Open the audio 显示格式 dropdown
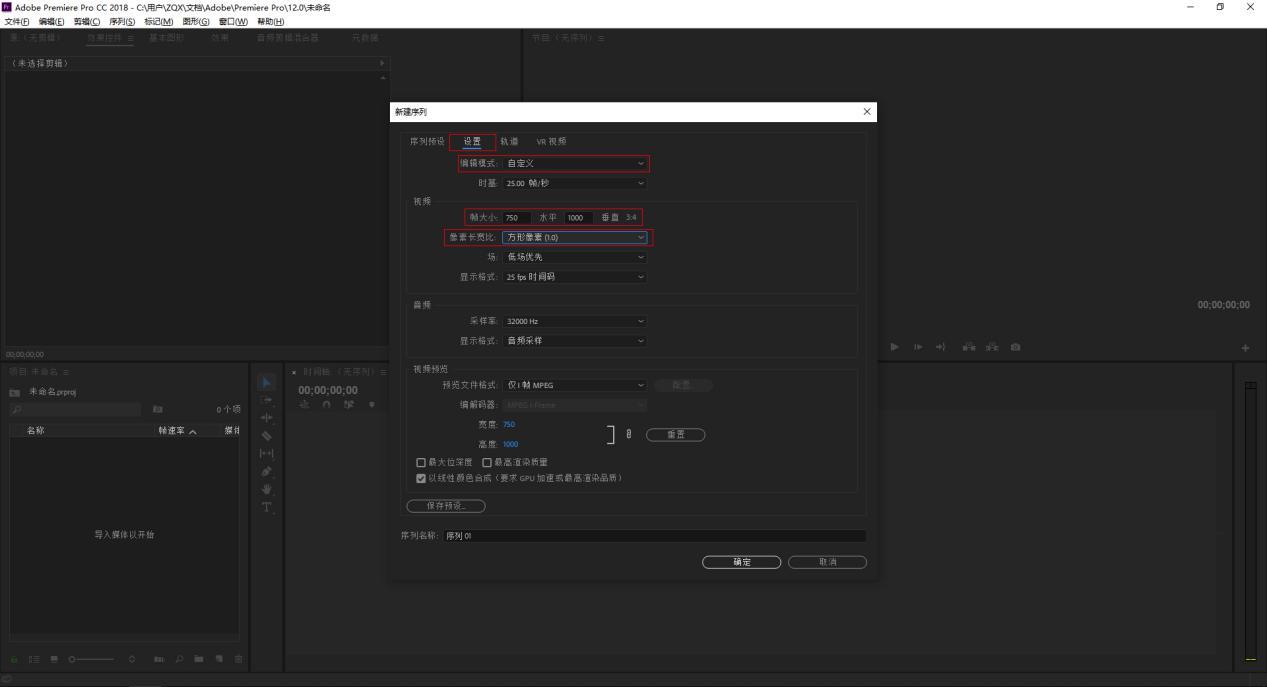1267x687 pixels. point(575,341)
